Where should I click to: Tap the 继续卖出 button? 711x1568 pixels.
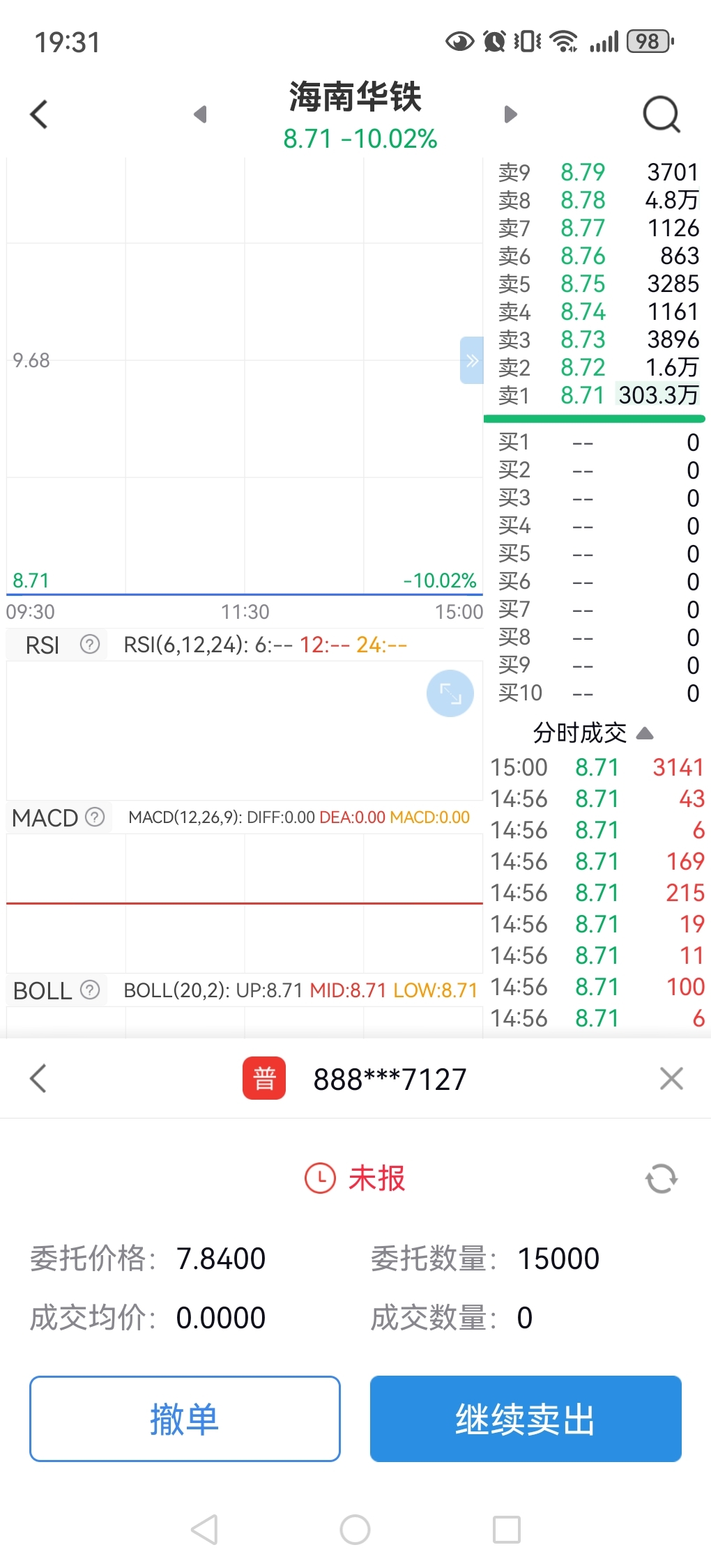coord(526,1418)
